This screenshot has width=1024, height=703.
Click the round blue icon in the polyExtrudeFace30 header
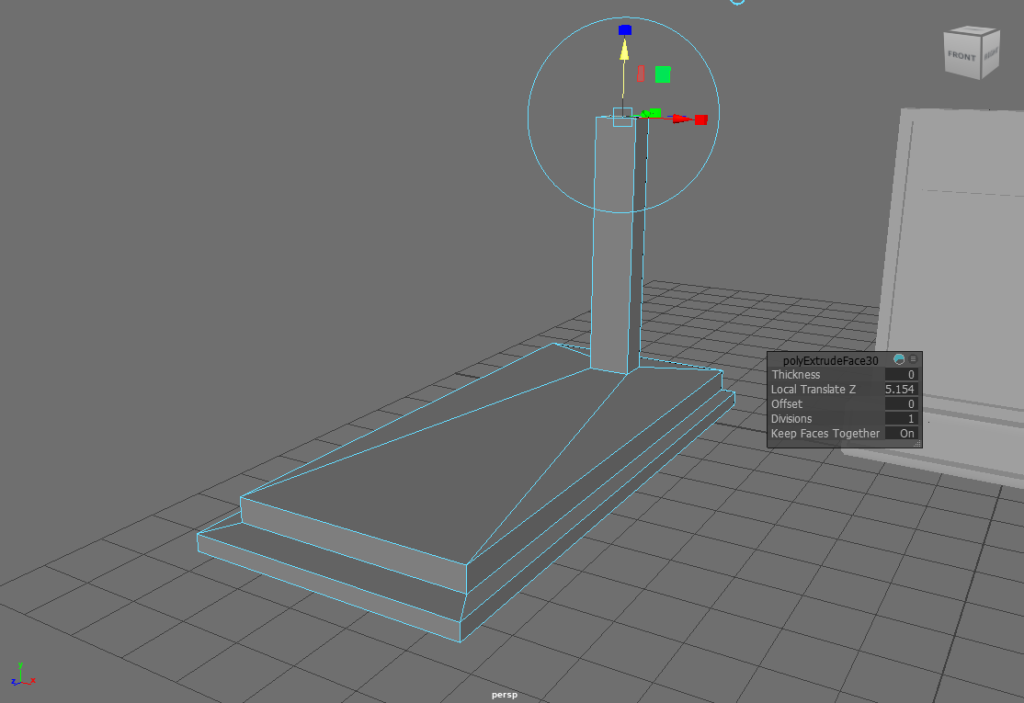click(899, 360)
